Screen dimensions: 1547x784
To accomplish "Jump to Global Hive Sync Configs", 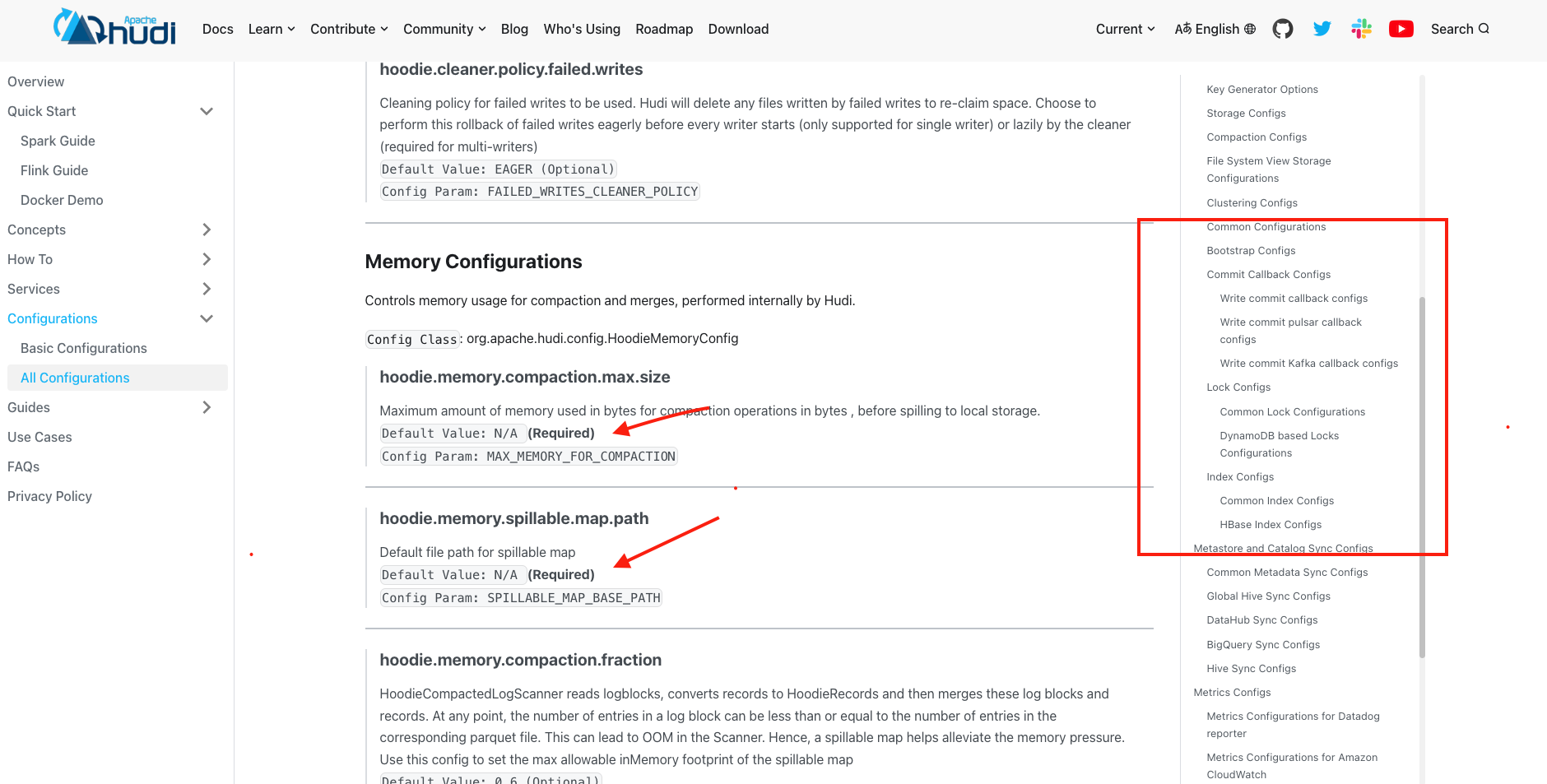I will click(1268, 596).
